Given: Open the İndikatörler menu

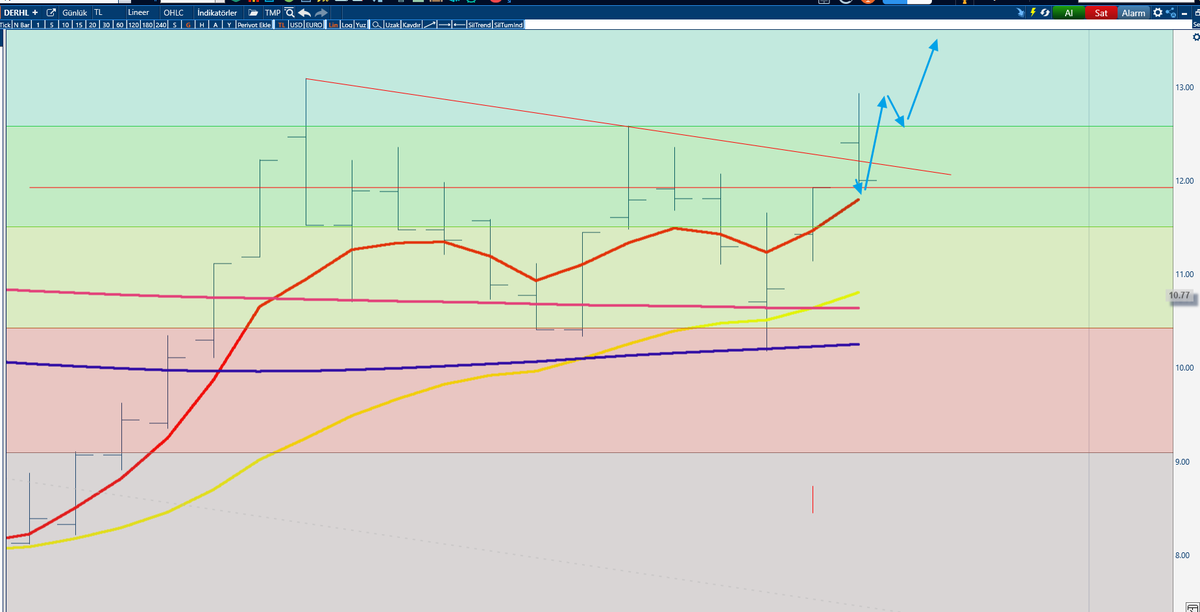Looking at the screenshot, I should click(217, 12).
